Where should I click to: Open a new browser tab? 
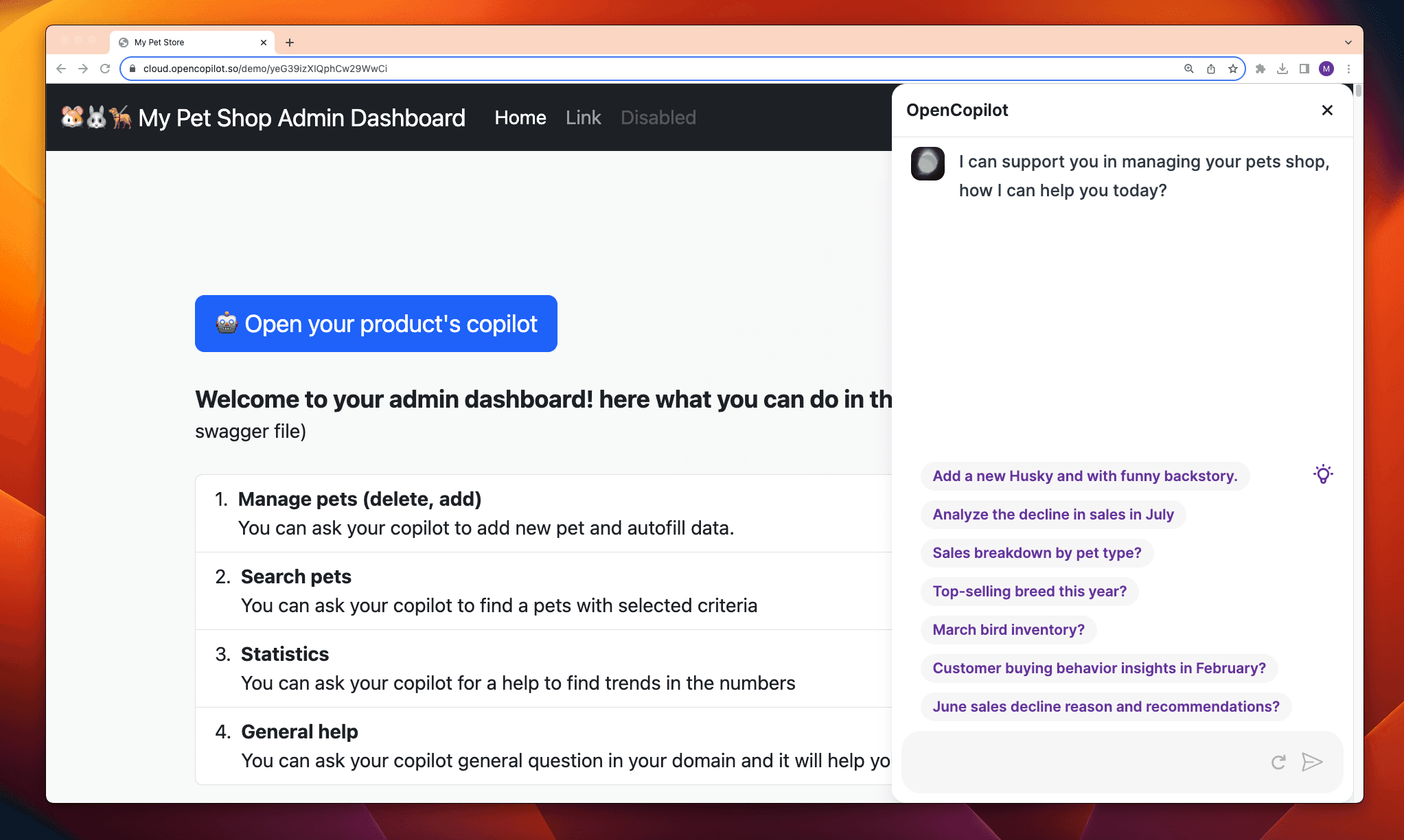(290, 43)
